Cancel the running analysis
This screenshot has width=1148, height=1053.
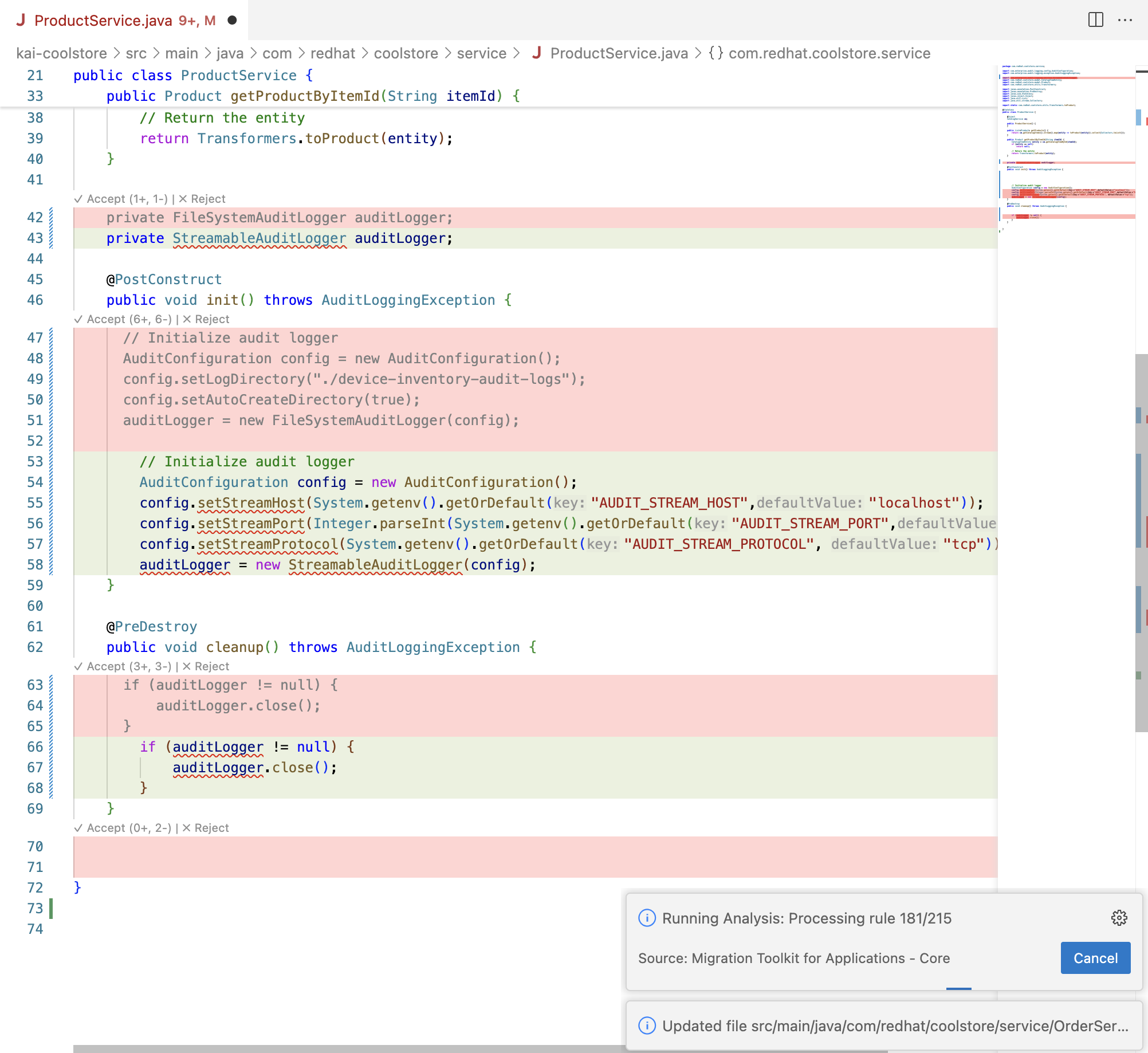(1095, 958)
